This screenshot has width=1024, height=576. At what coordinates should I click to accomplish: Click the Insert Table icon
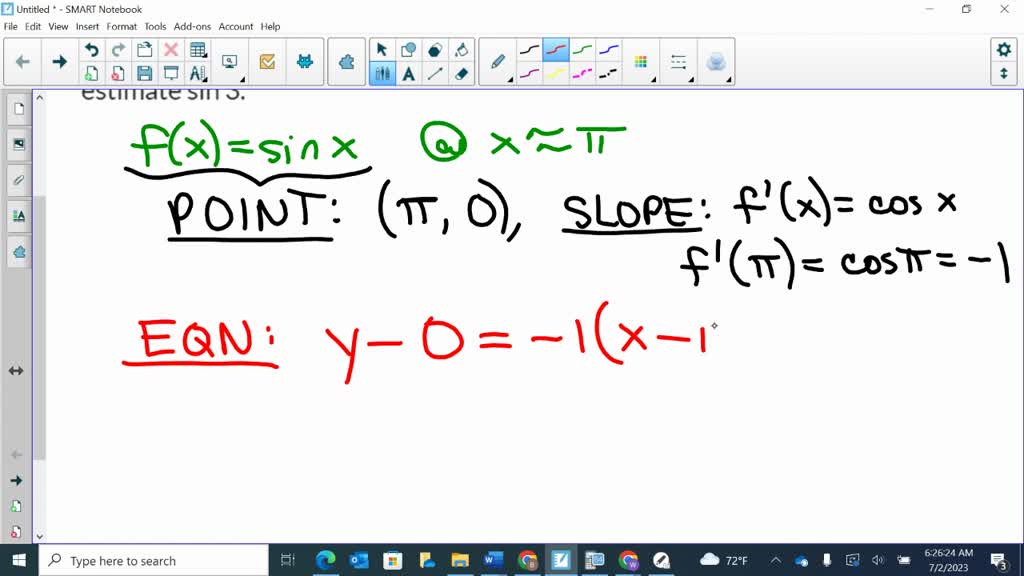pyautogui.click(x=198, y=48)
